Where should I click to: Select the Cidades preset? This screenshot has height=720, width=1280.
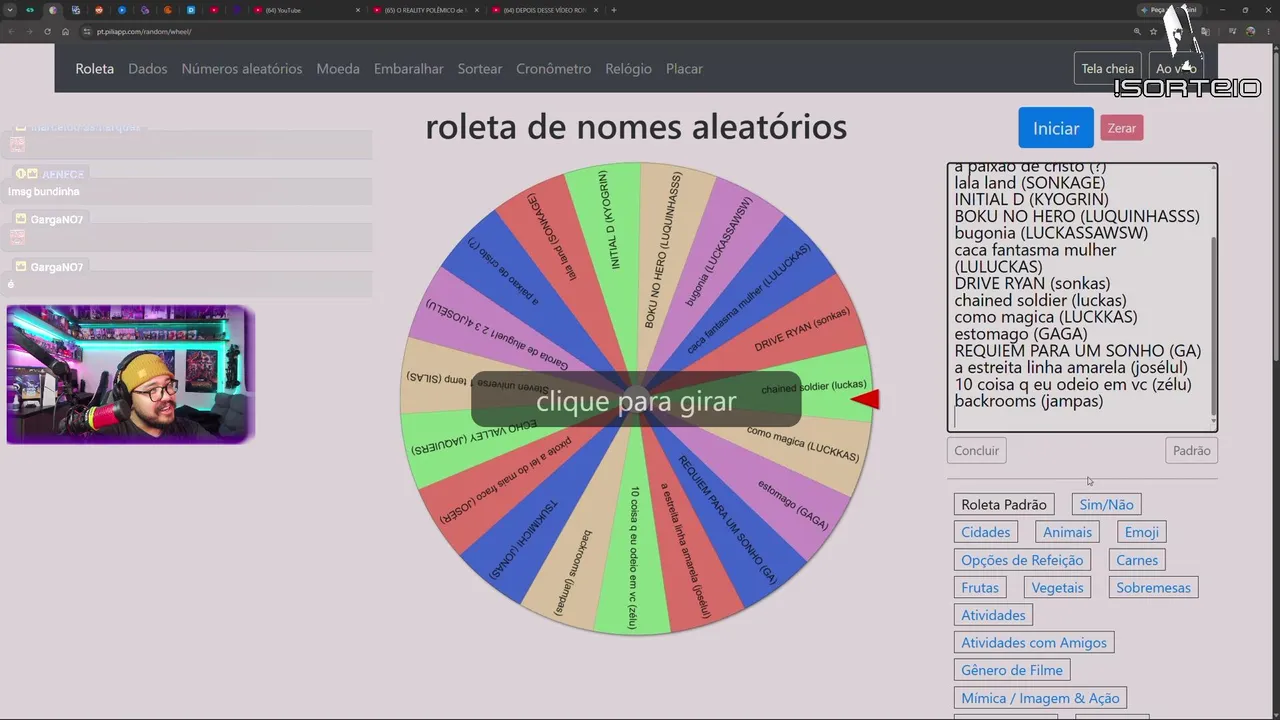986,533
